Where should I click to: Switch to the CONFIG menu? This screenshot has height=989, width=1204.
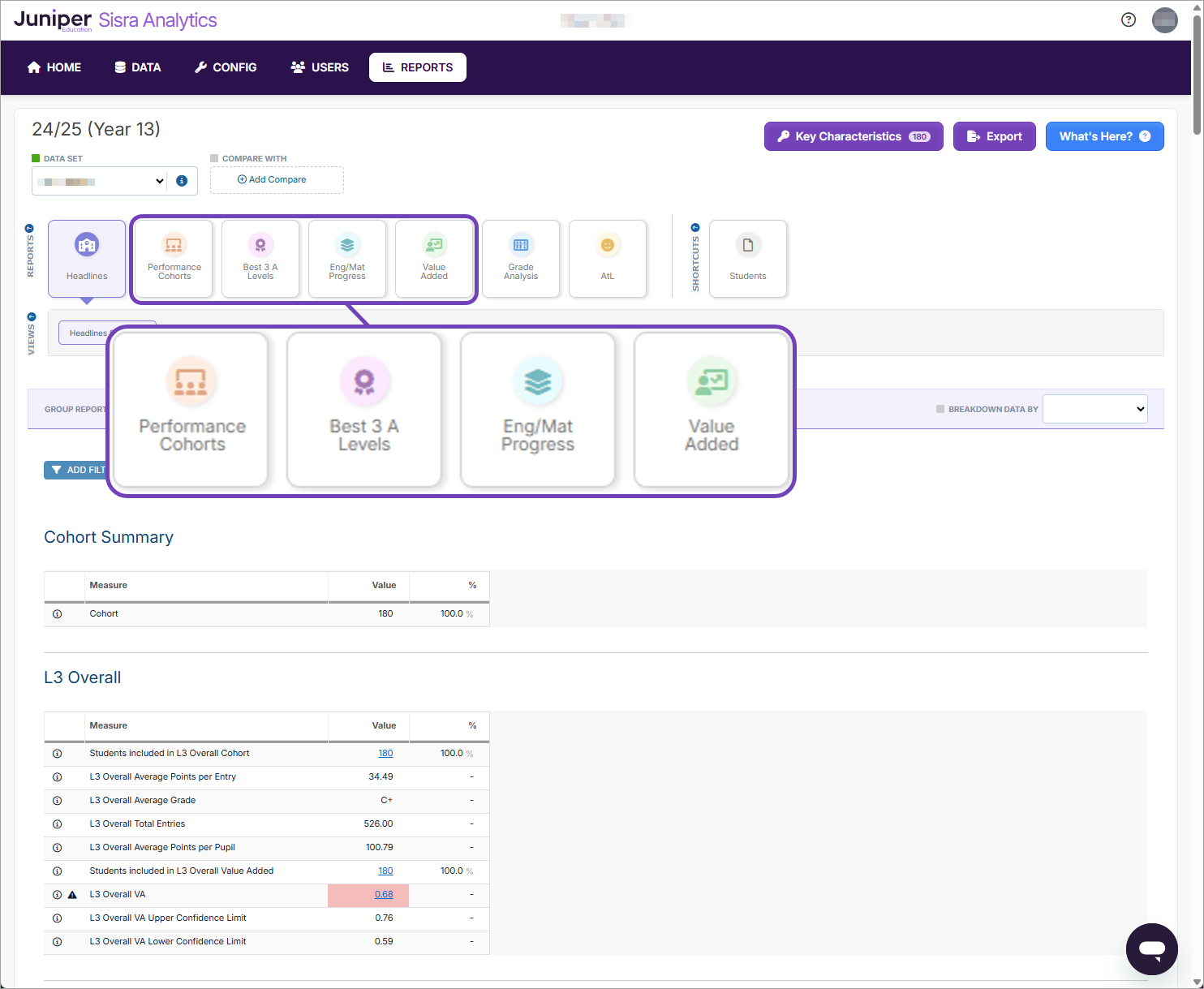click(x=226, y=67)
